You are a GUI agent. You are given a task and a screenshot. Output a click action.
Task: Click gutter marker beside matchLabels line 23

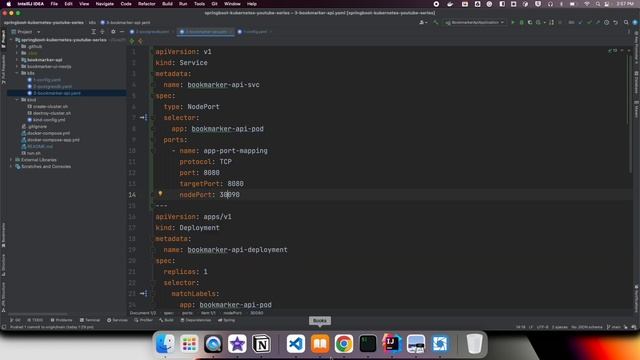click(143, 293)
